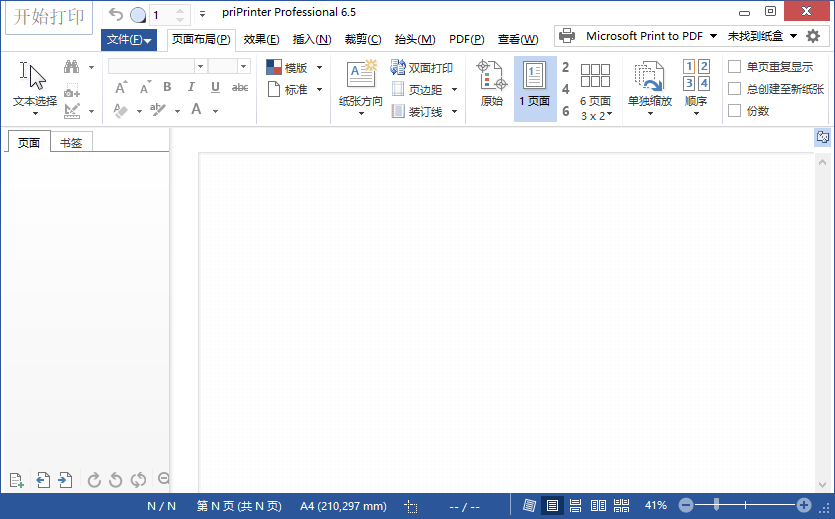Toggle strikethrough abc formatting
Viewport: 835px width, 519px height.
(x=240, y=87)
